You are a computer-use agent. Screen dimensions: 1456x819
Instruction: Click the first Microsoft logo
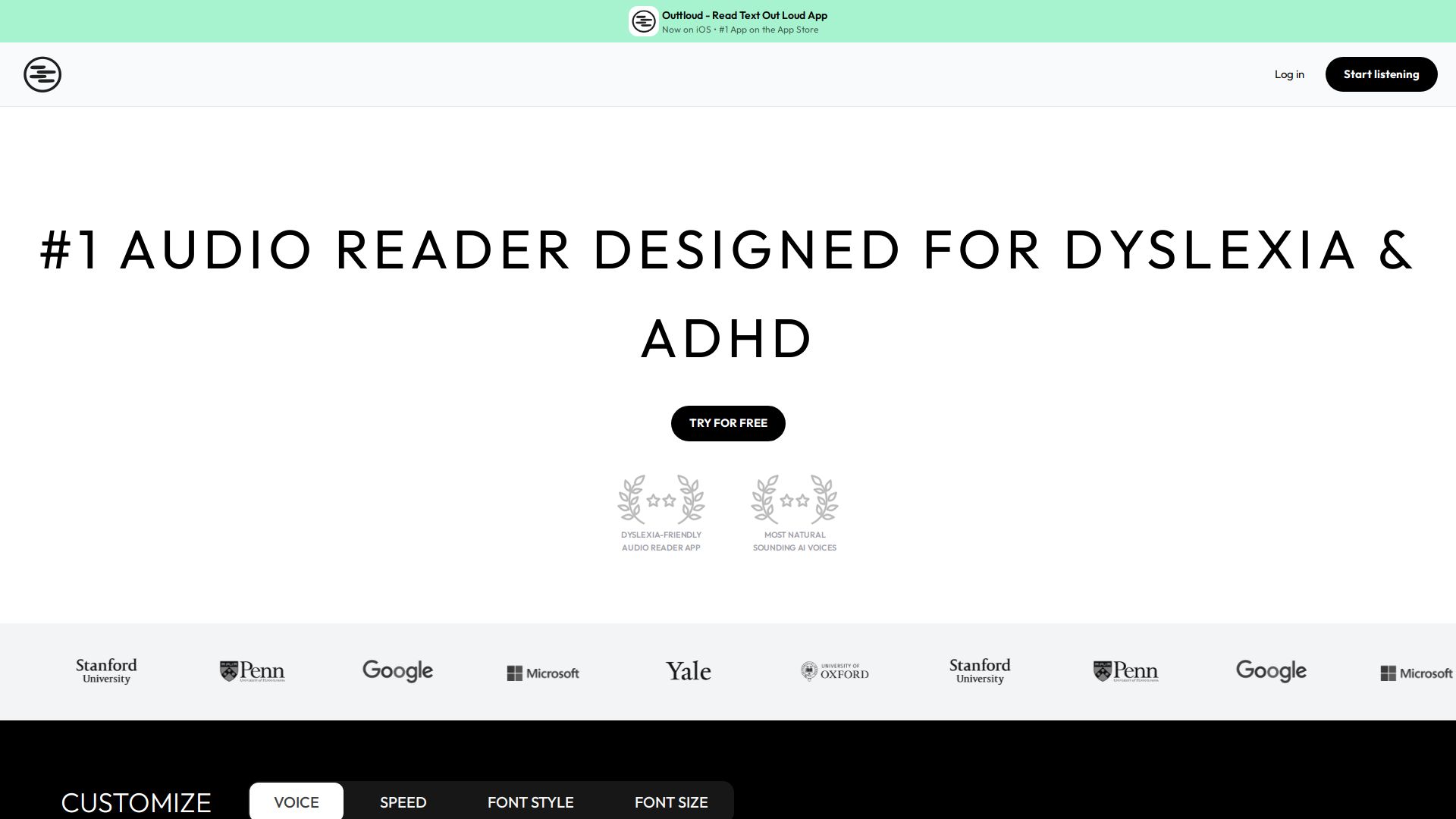[x=543, y=673]
